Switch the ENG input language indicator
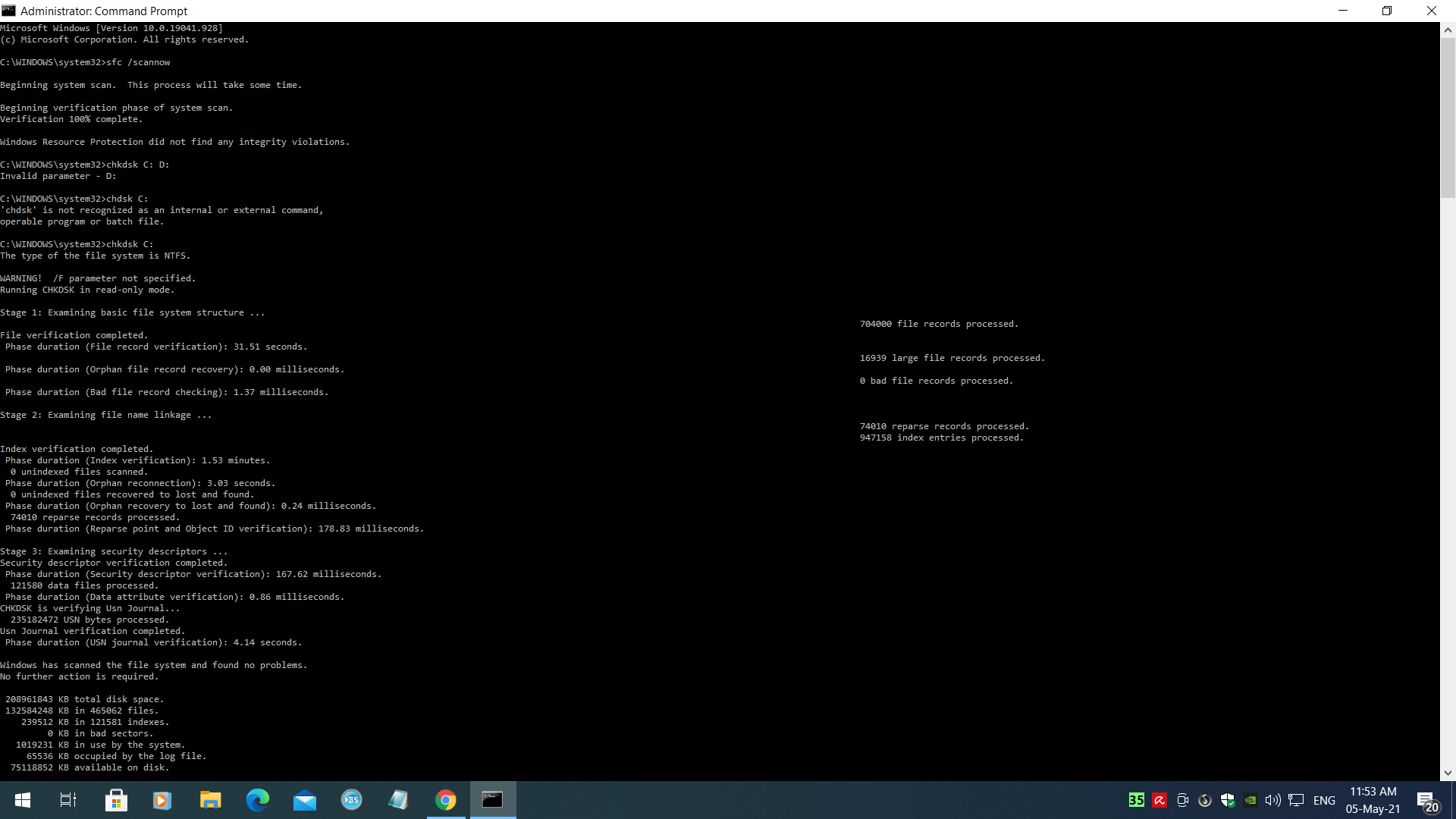 pyautogui.click(x=1324, y=800)
